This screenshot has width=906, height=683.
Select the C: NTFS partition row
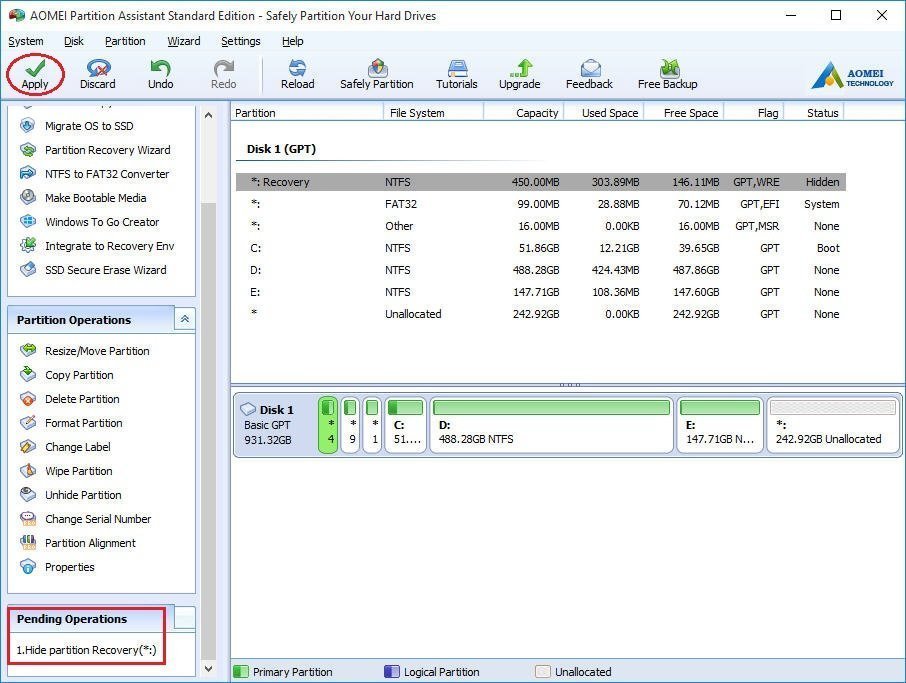(x=541, y=248)
